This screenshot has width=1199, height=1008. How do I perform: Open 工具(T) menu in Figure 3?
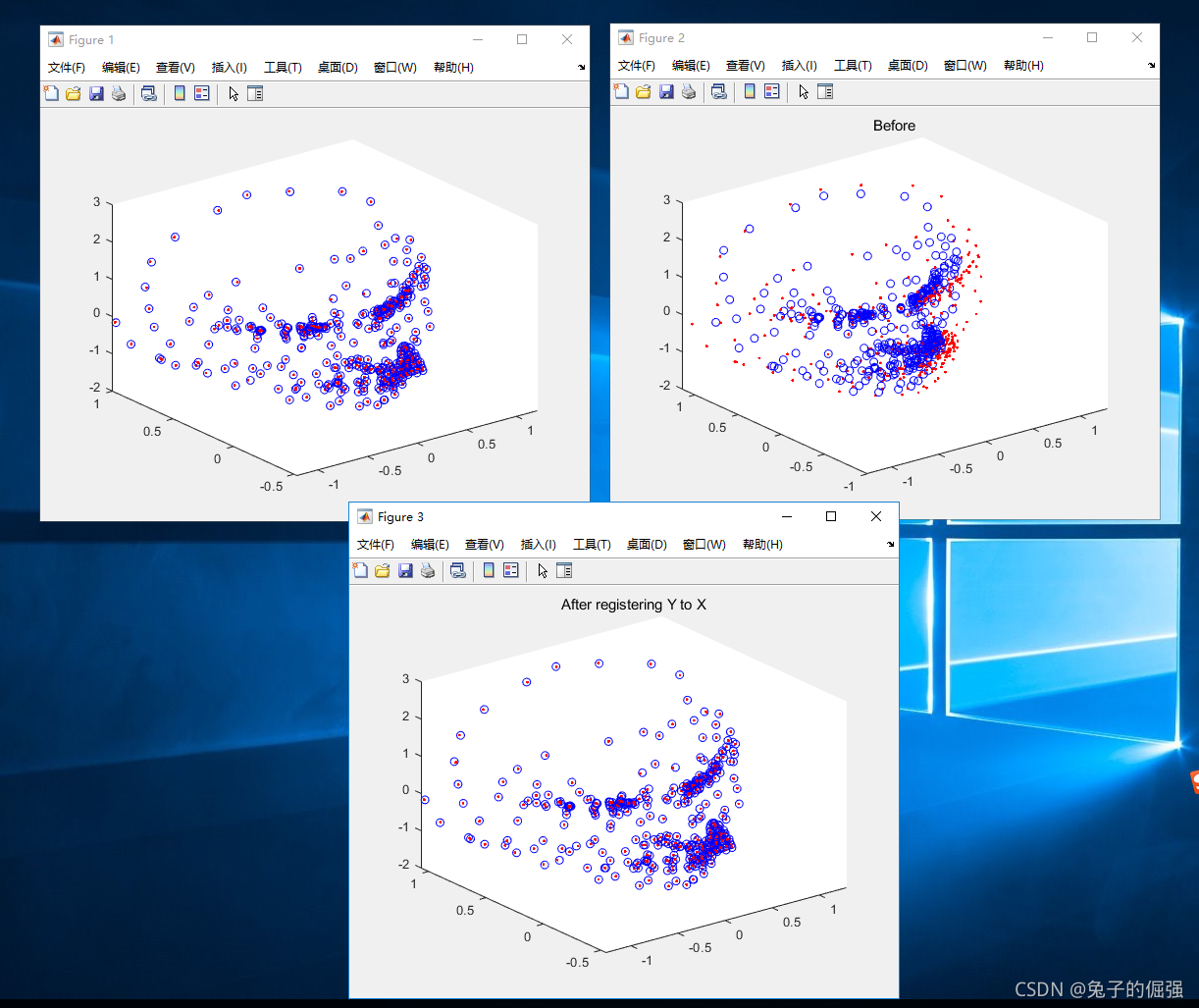click(592, 545)
